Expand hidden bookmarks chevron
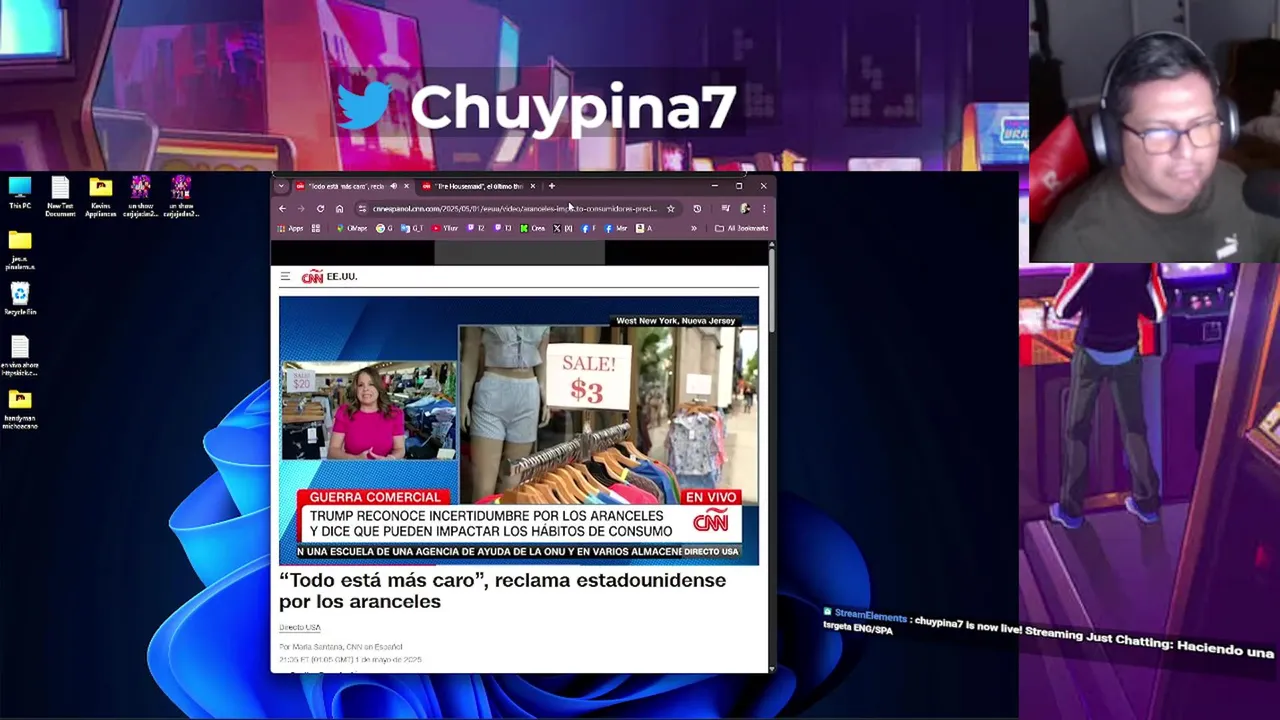Screen dimensions: 1280x720 (x=693, y=228)
